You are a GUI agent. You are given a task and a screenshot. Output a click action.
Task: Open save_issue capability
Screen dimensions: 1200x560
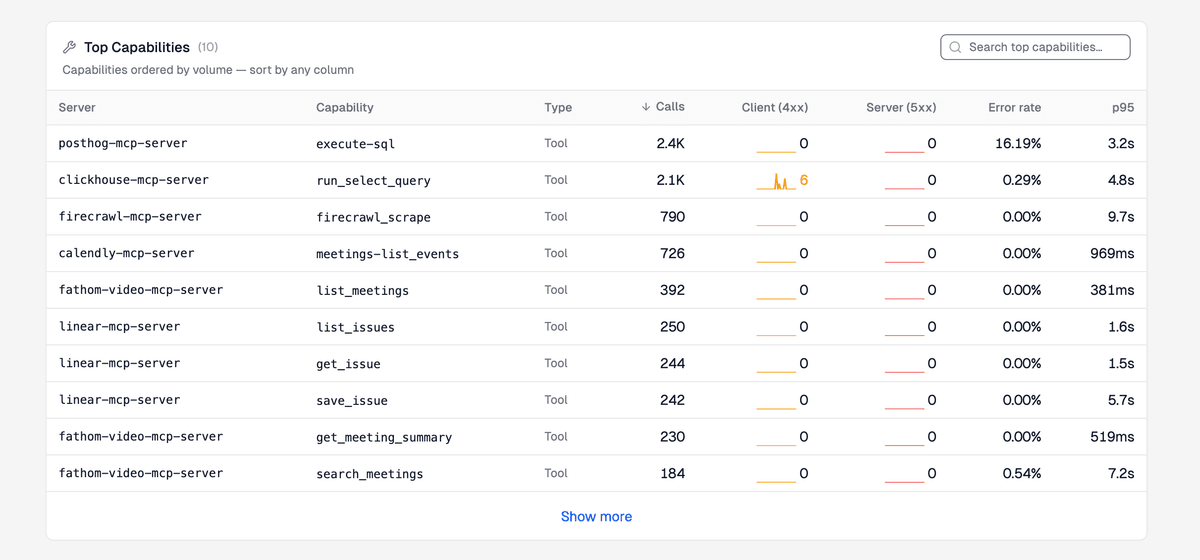(352, 400)
